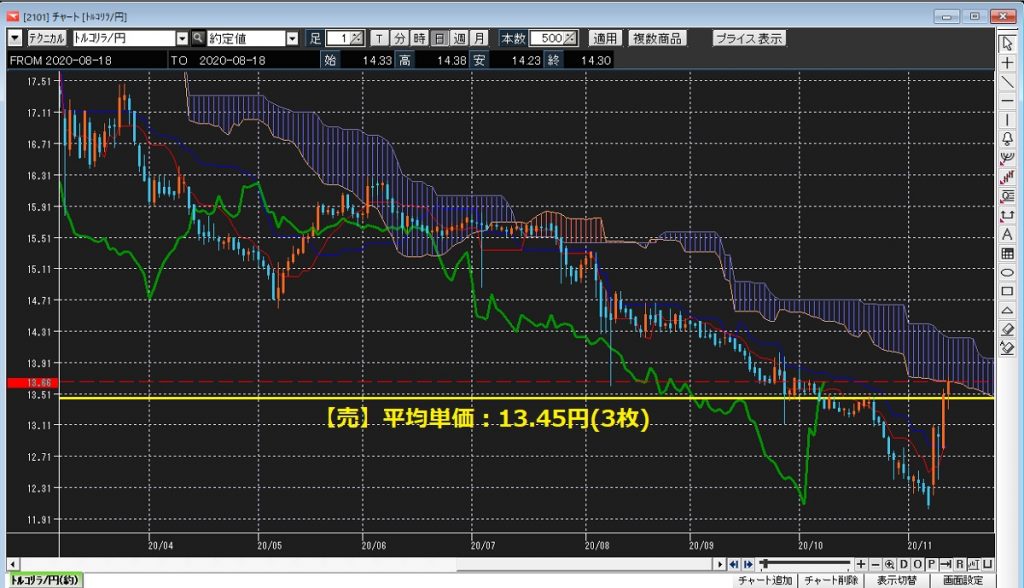Switch to weekly (週) timeframe
Viewport: 1024px width, 588px height.
pos(459,38)
